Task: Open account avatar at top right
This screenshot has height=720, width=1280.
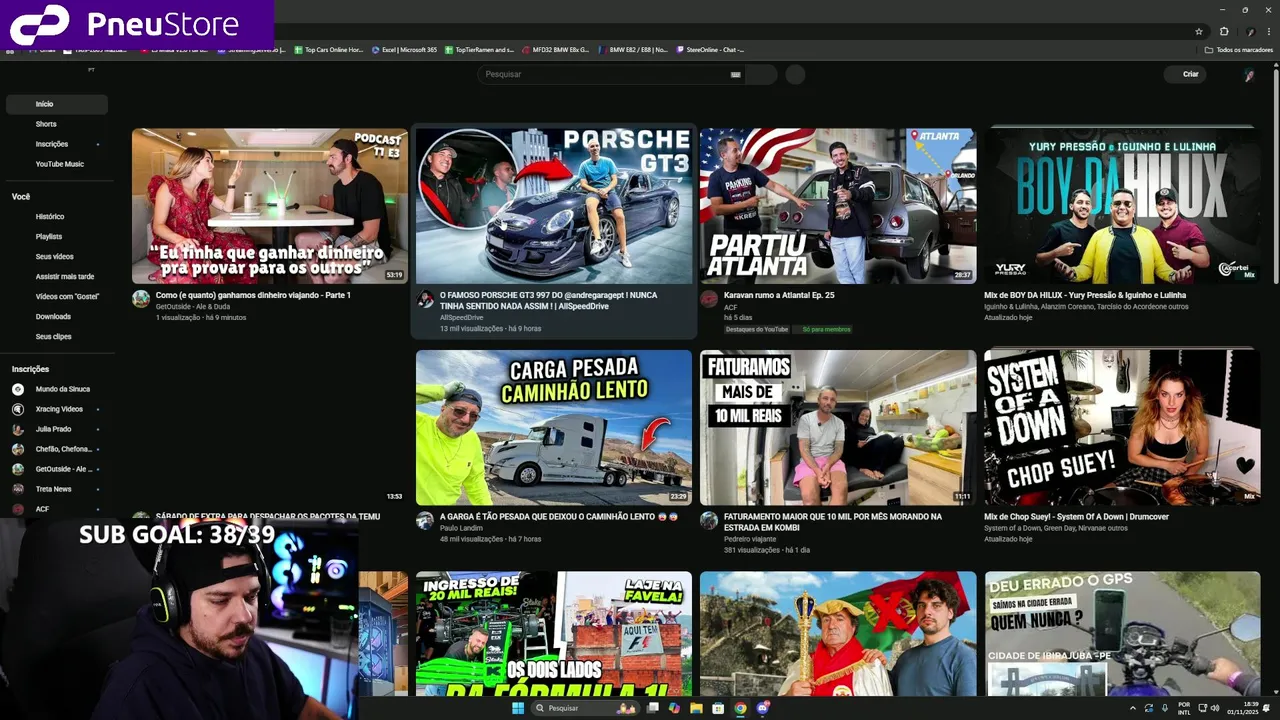Action: click(x=1248, y=74)
